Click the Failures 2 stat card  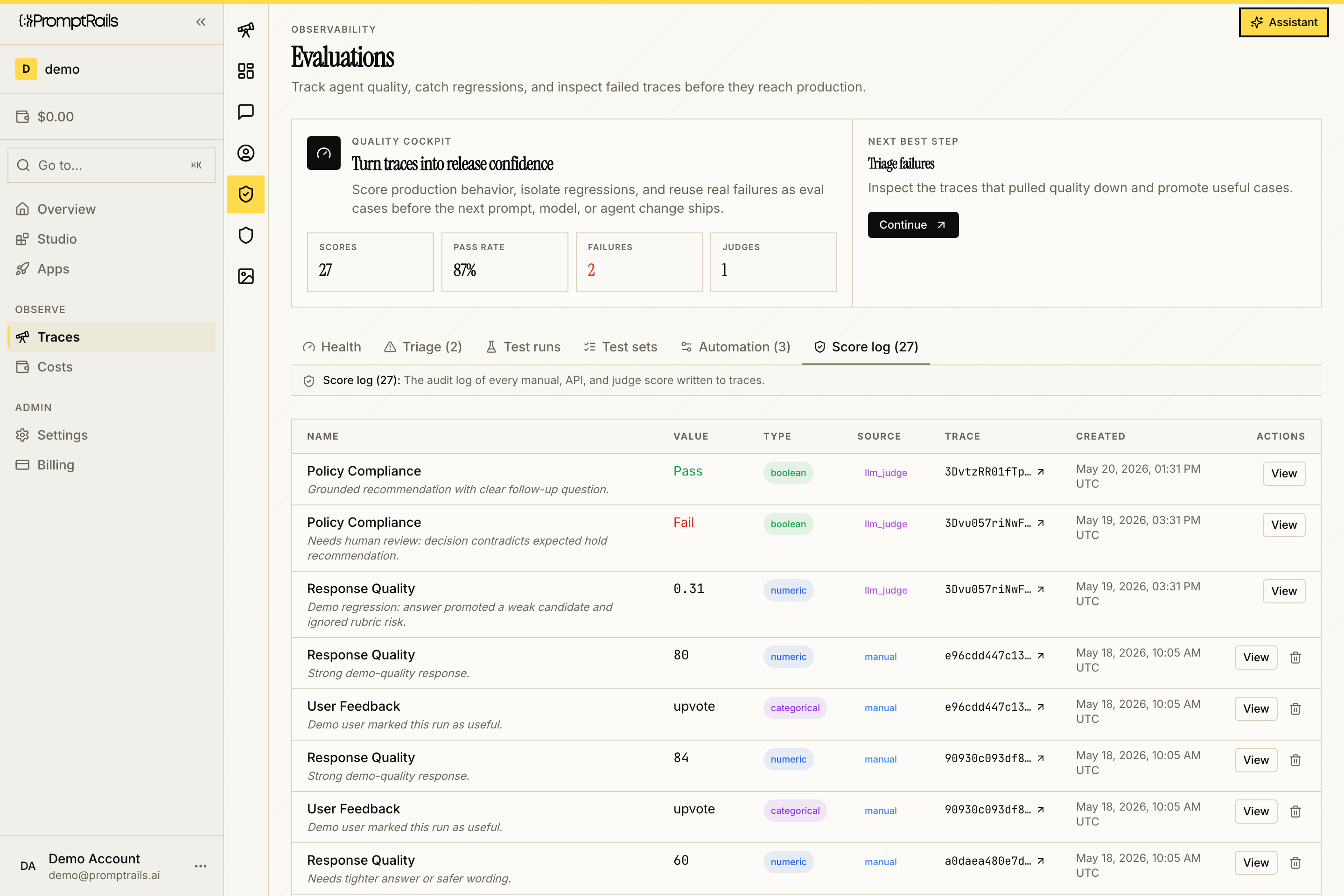pos(639,262)
